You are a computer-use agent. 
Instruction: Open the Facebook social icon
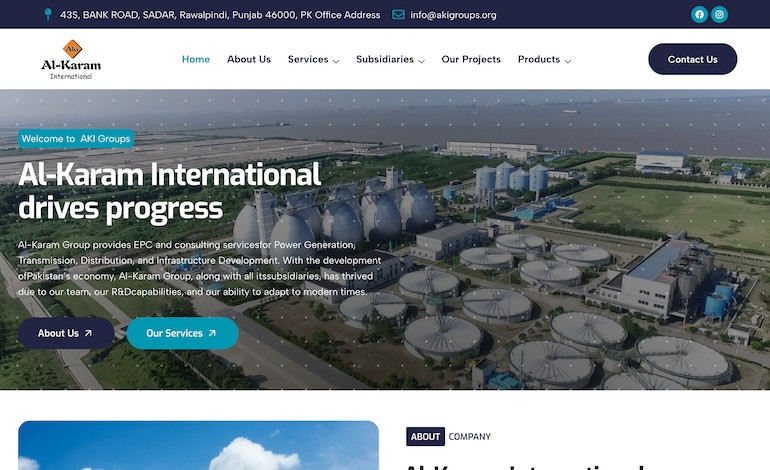point(699,14)
